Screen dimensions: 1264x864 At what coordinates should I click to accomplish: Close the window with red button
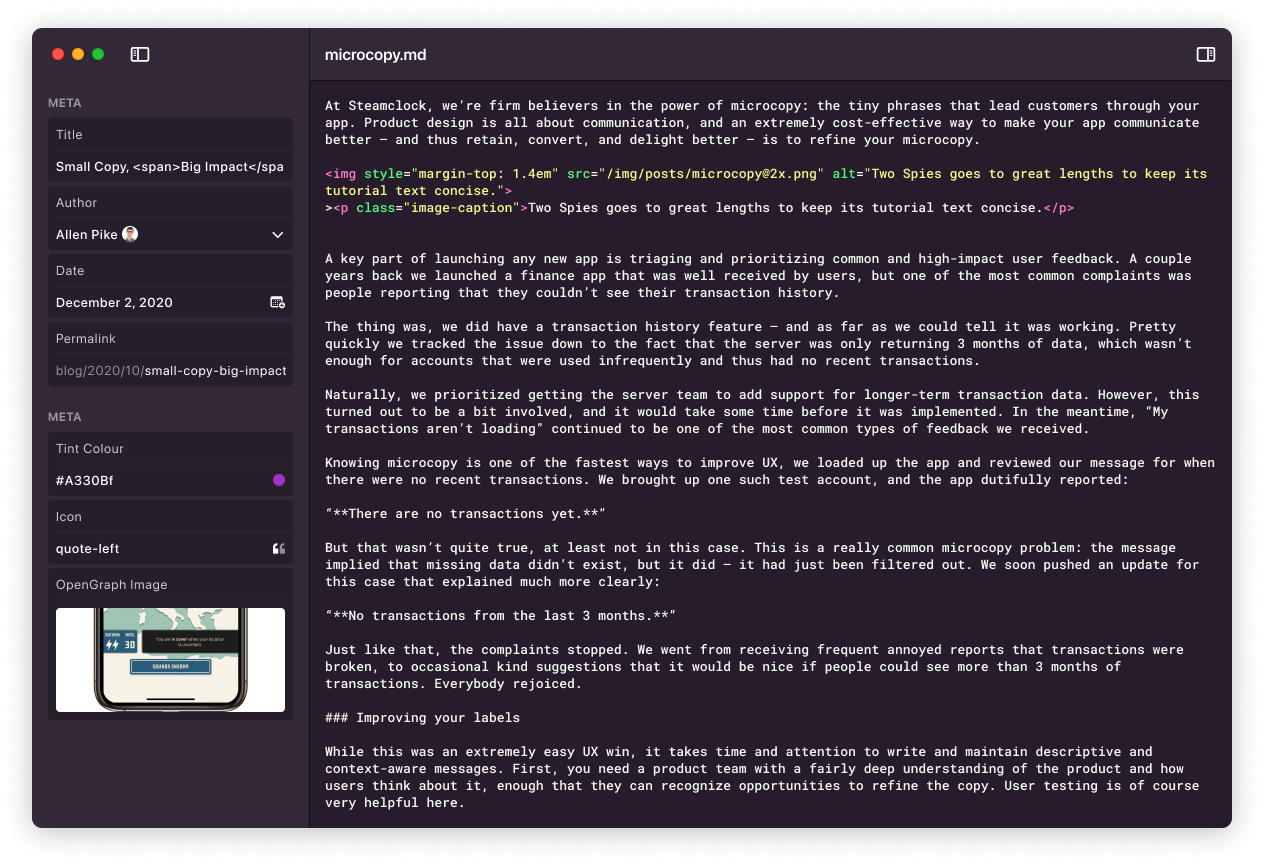tap(58, 54)
